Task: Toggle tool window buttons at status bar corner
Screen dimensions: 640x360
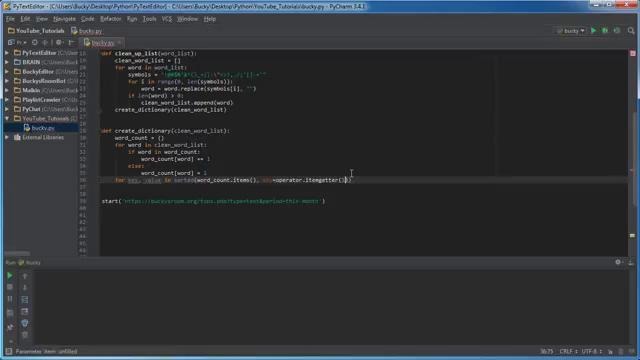Action: [9, 351]
